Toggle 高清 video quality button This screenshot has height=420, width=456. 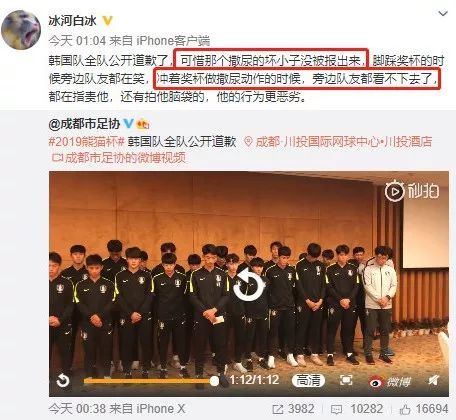click(x=308, y=380)
